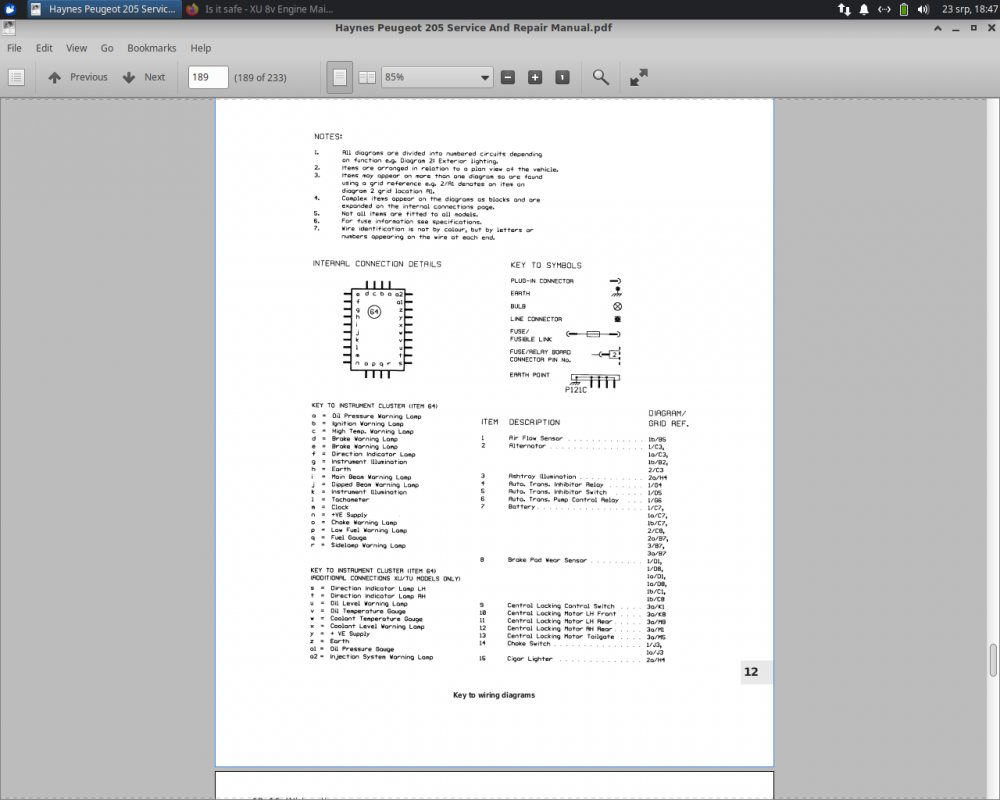Click the volume speaker tray icon

[x=923, y=9]
